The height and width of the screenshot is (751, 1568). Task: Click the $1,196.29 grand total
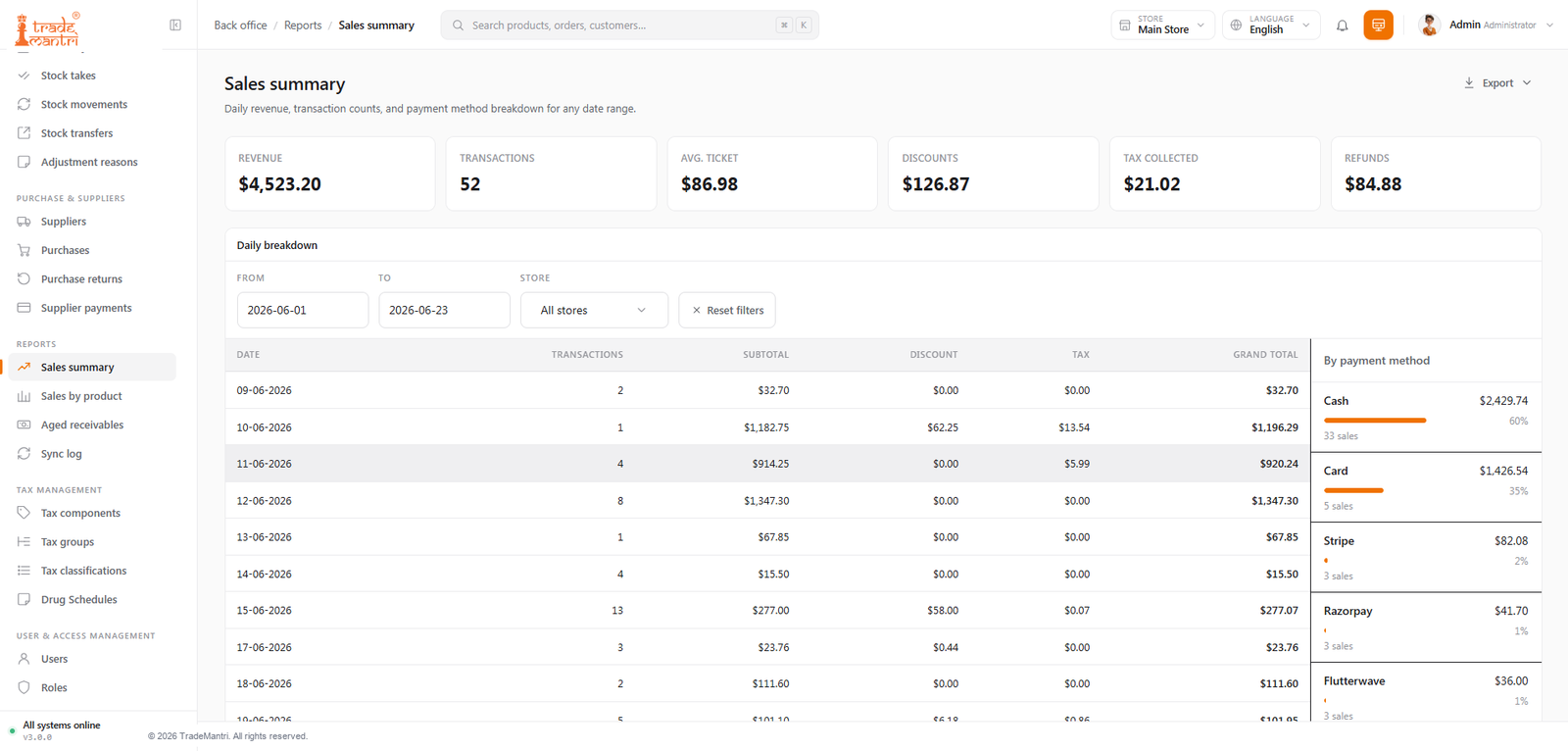1274,427
